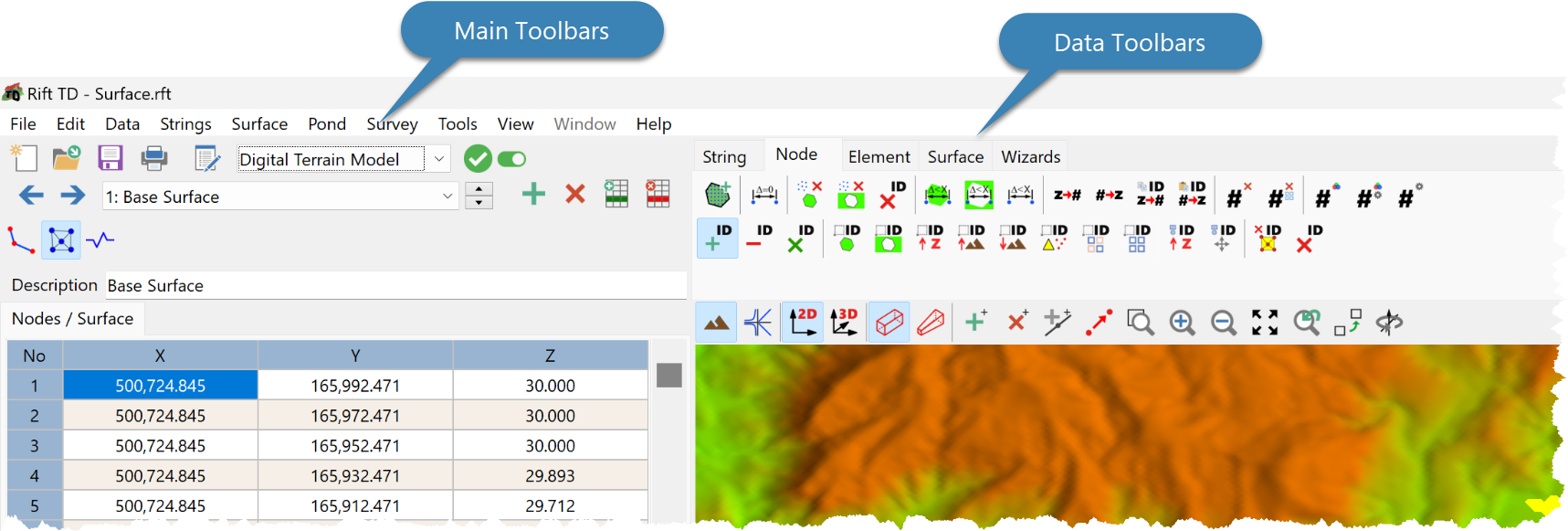Image resolution: width=1568 pixels, height=531 pixels.
Task: Select the Nodes / Surface tab
Action: (x=72, y=319)
